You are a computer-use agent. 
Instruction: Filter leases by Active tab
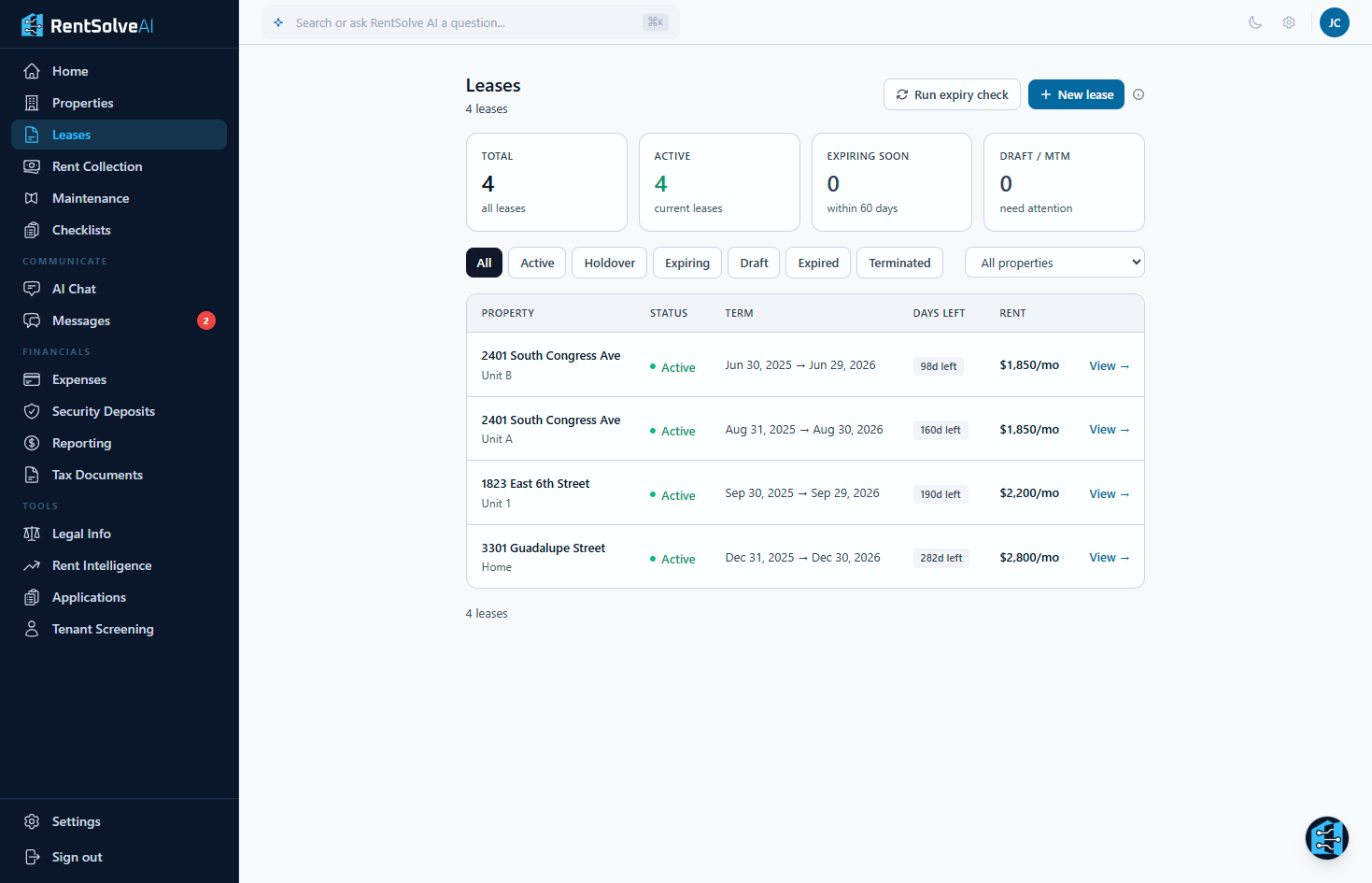click(537, 263)
